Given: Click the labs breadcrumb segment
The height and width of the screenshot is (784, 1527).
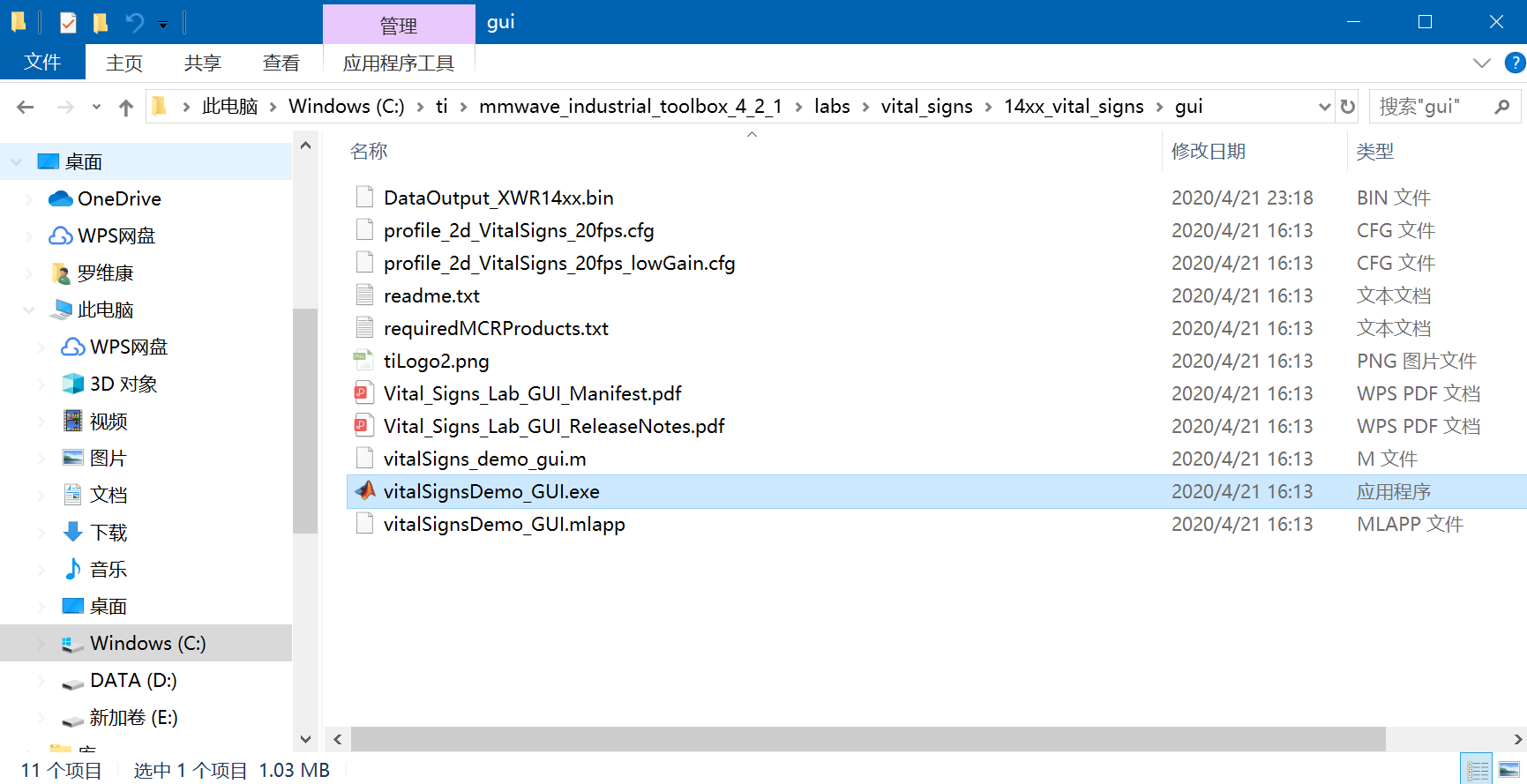Looking at the screenshot, I should (832, 107).
